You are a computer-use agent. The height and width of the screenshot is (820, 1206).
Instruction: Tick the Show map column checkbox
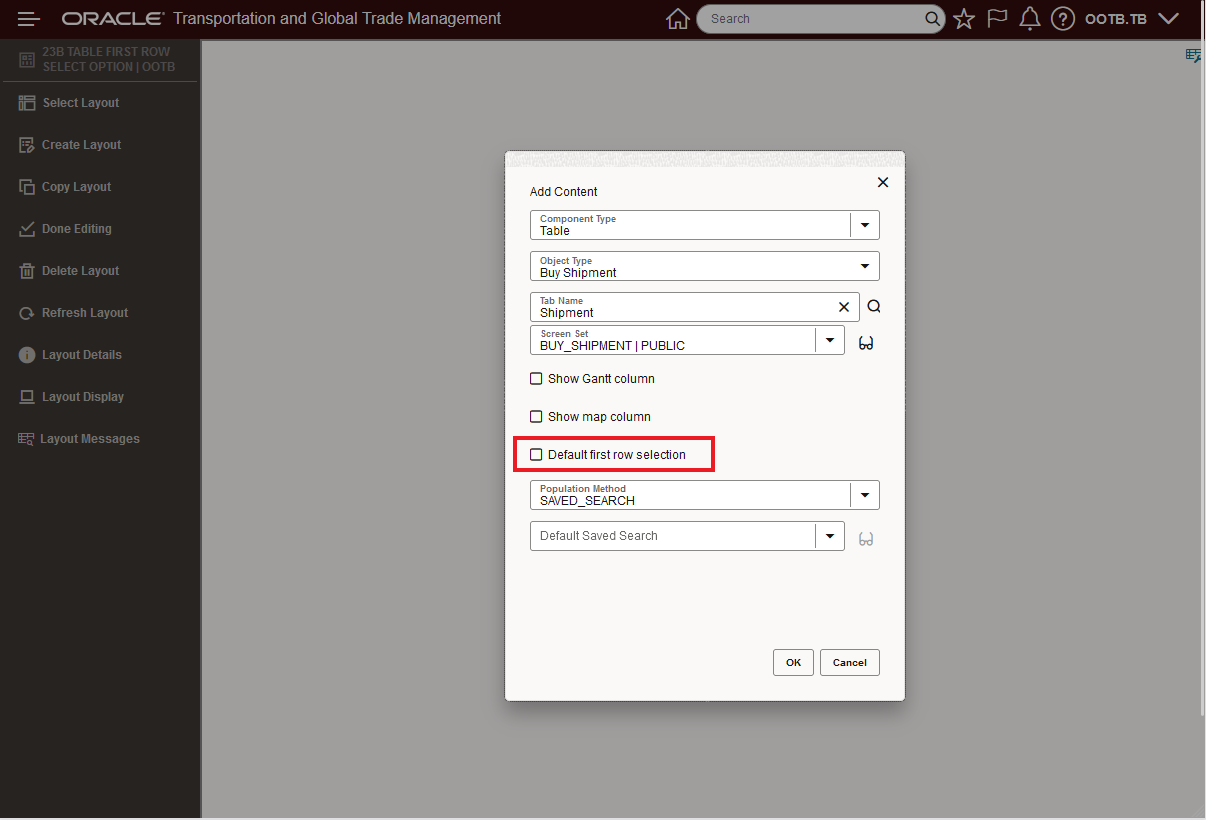[537, 417]
